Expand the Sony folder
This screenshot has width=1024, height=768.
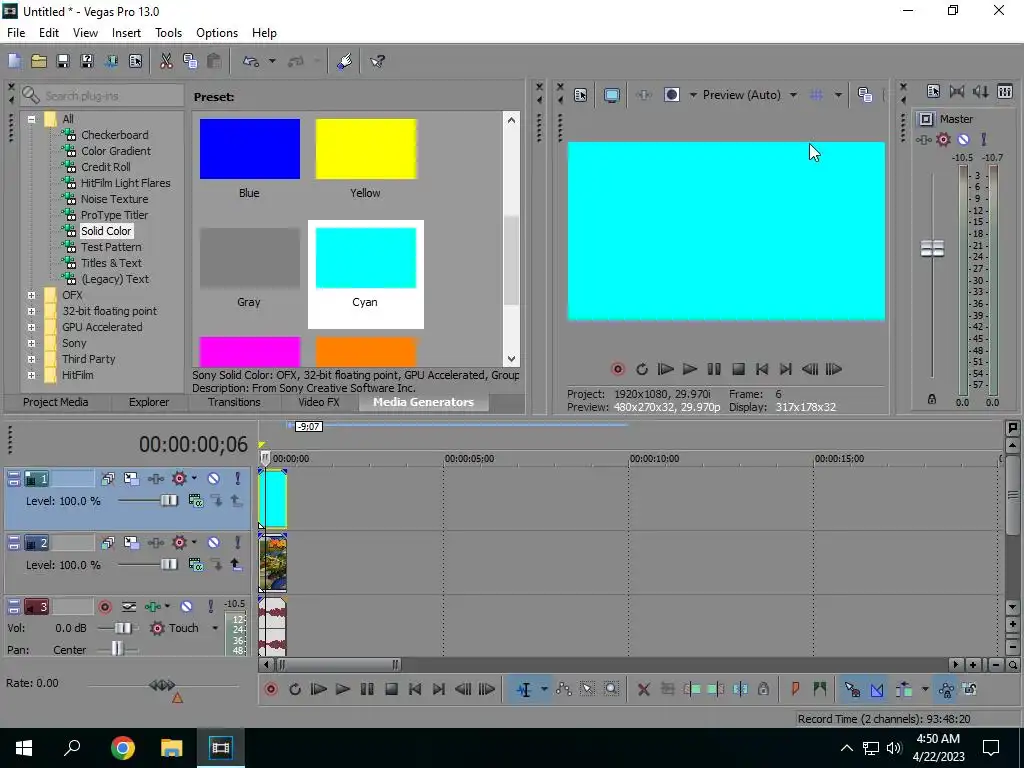[31, 344]
